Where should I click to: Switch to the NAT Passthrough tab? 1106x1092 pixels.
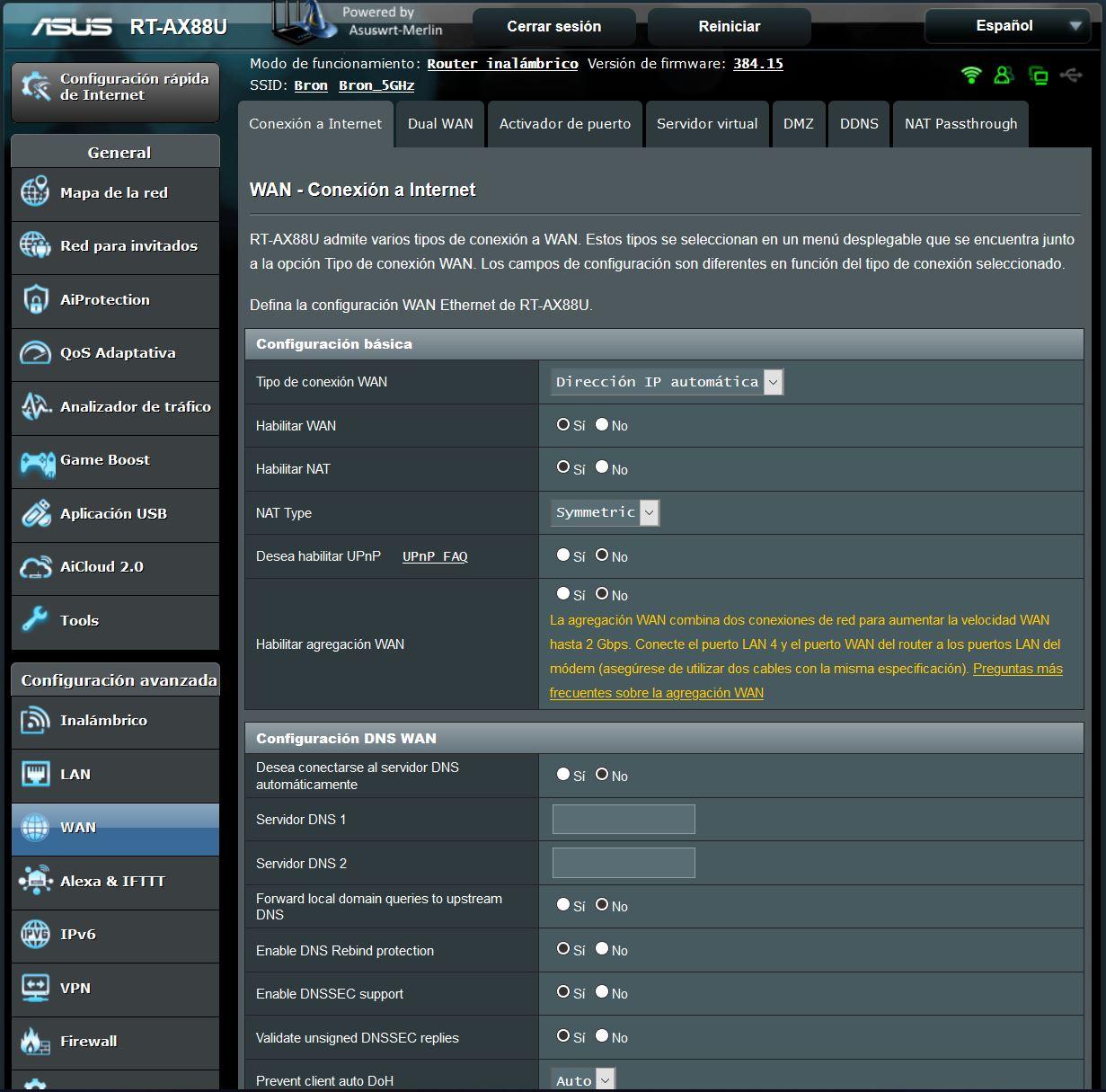coord(961,124)
